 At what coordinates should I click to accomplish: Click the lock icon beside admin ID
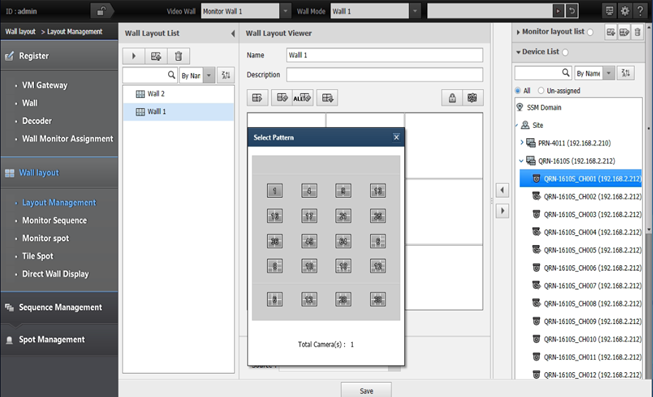tap(101, 11)
